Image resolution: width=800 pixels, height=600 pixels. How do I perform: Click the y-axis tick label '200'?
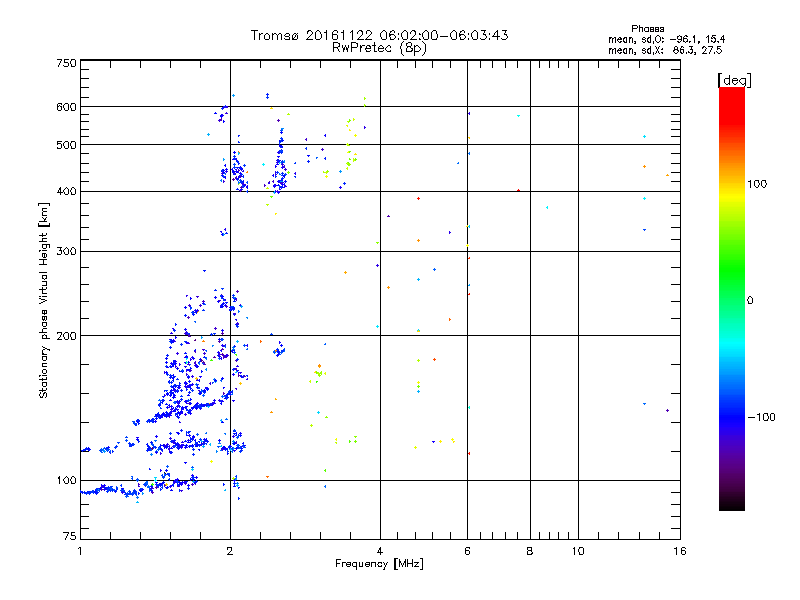(66, 336)
